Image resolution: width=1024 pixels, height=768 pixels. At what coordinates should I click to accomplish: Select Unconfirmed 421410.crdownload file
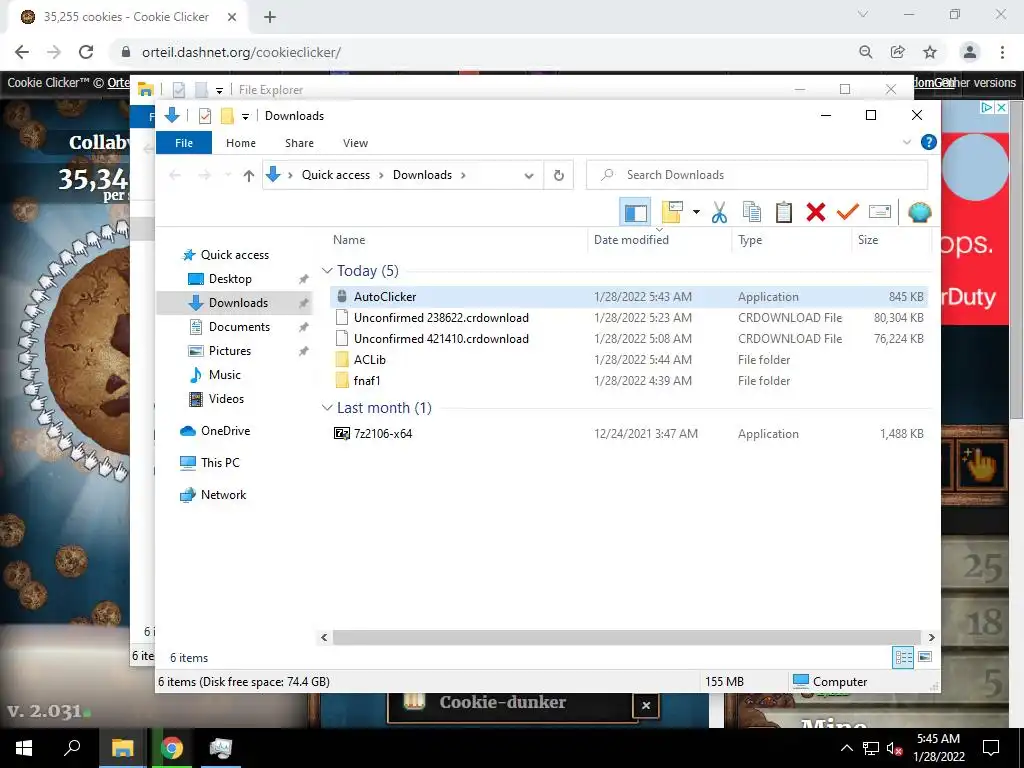tap(628, 339)
